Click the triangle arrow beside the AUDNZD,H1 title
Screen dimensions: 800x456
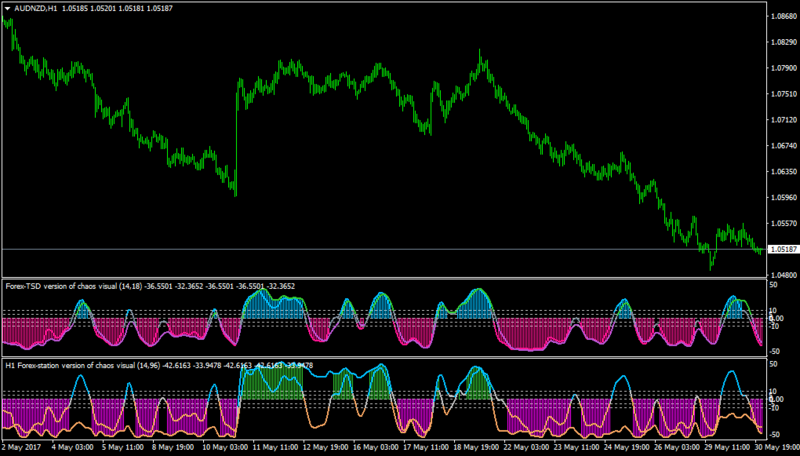pyautogui.click(x=7, y=9)
